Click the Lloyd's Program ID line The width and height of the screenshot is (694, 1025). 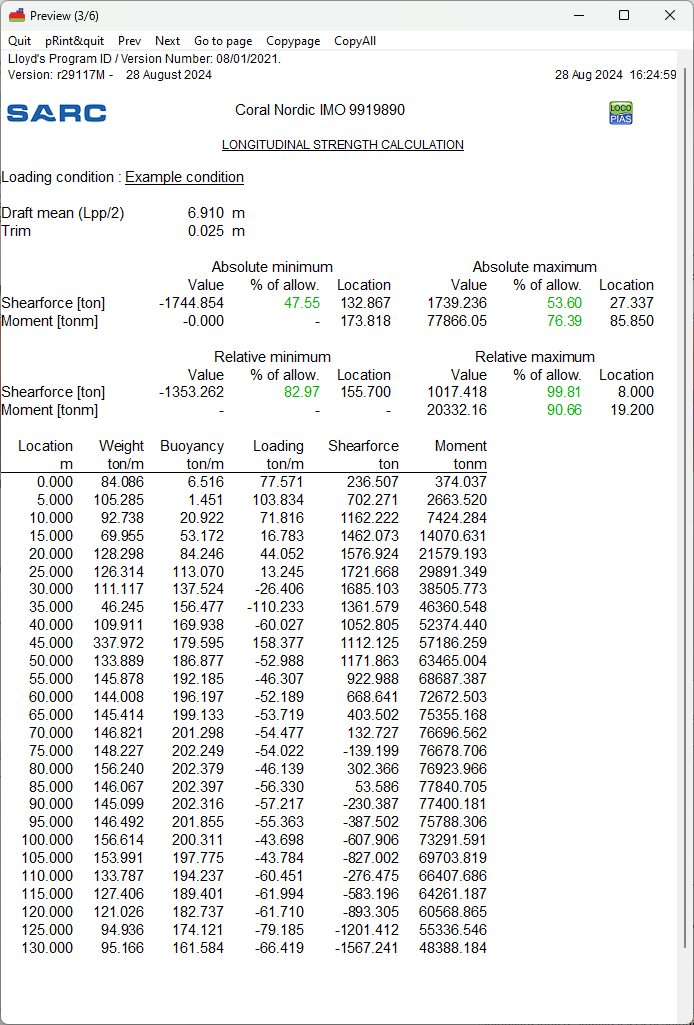pyautogui.click(x=144, y=59)
